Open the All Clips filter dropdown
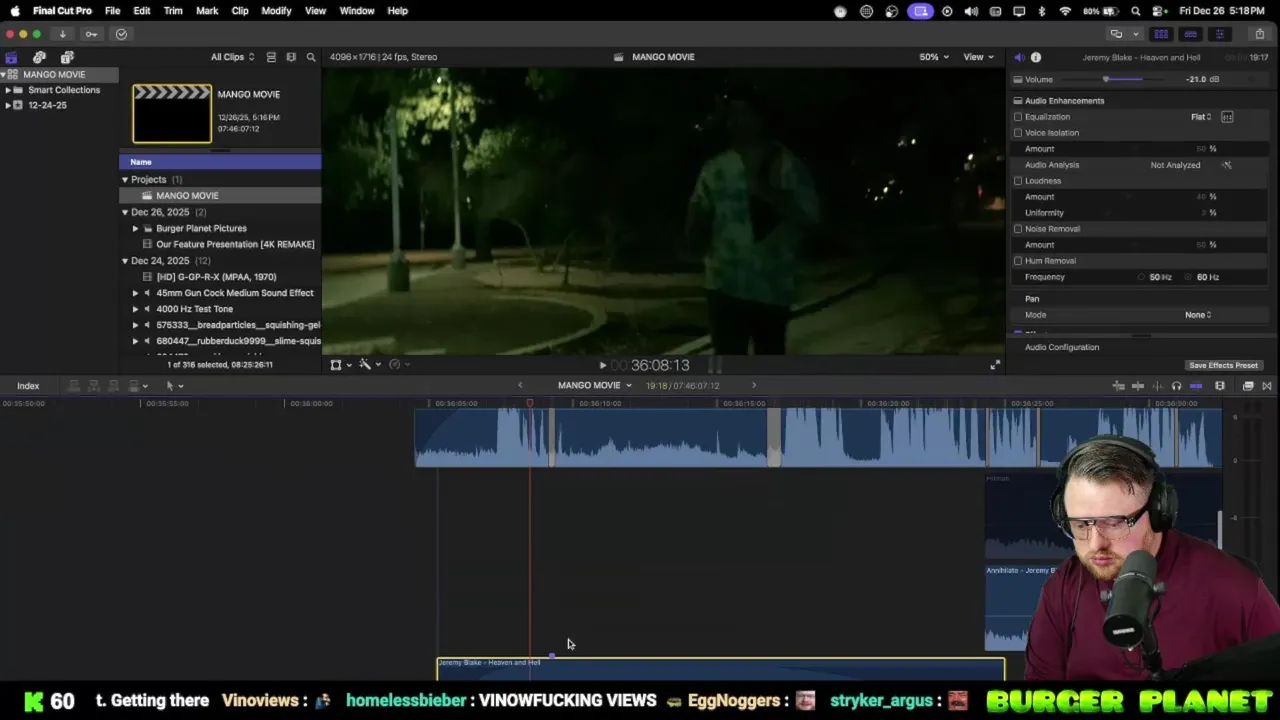This screenshot has height=720, width=1280. pyautogui.click(x=232, y=57)
